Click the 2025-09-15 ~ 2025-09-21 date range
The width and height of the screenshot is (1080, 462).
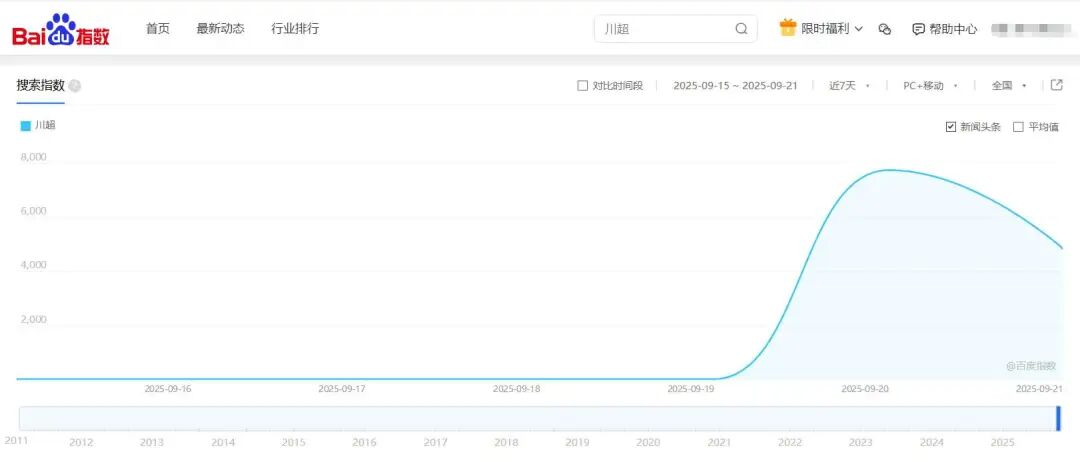click(x=735, y=86)
